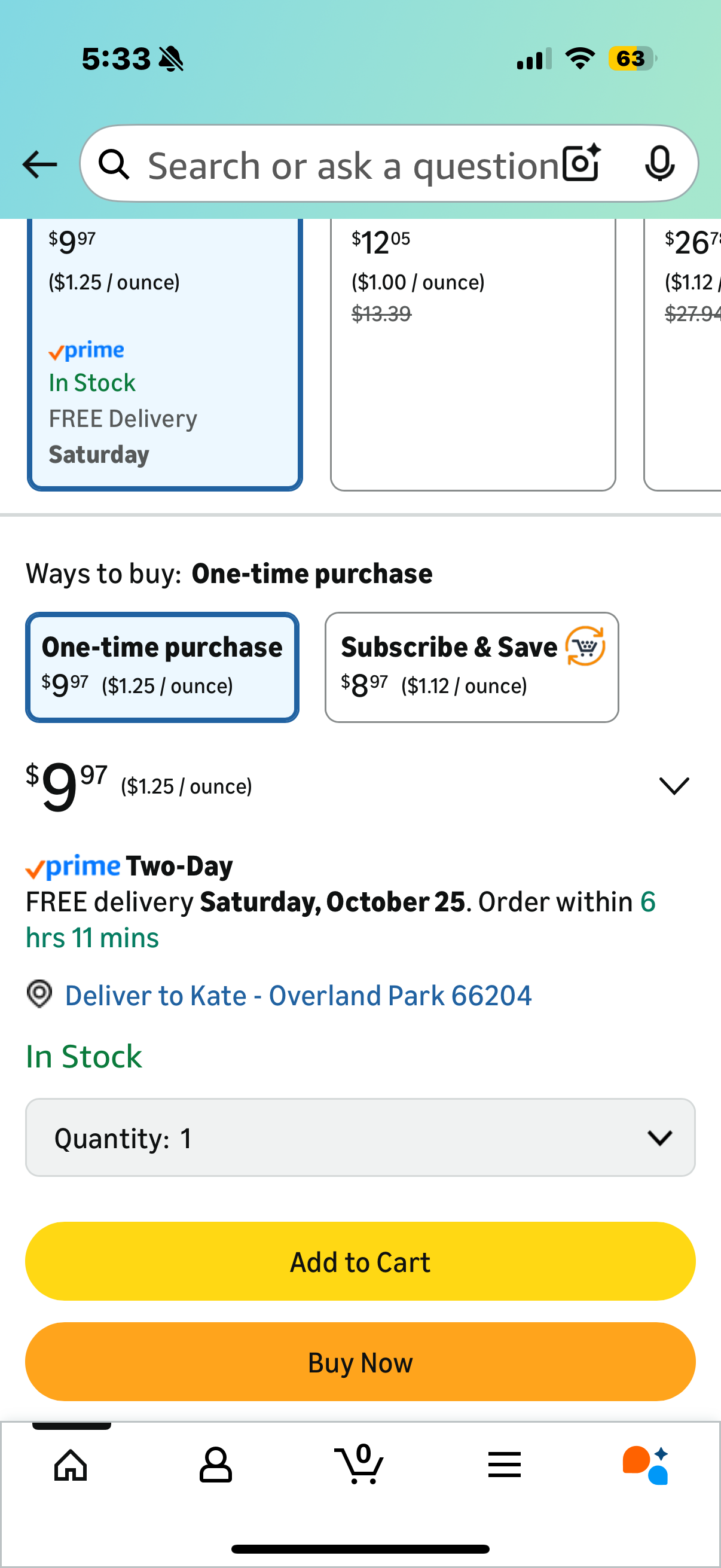The image size is (721, 1568).
Task: Open the shopping cart icon
Action: [x=359, y=1465]
